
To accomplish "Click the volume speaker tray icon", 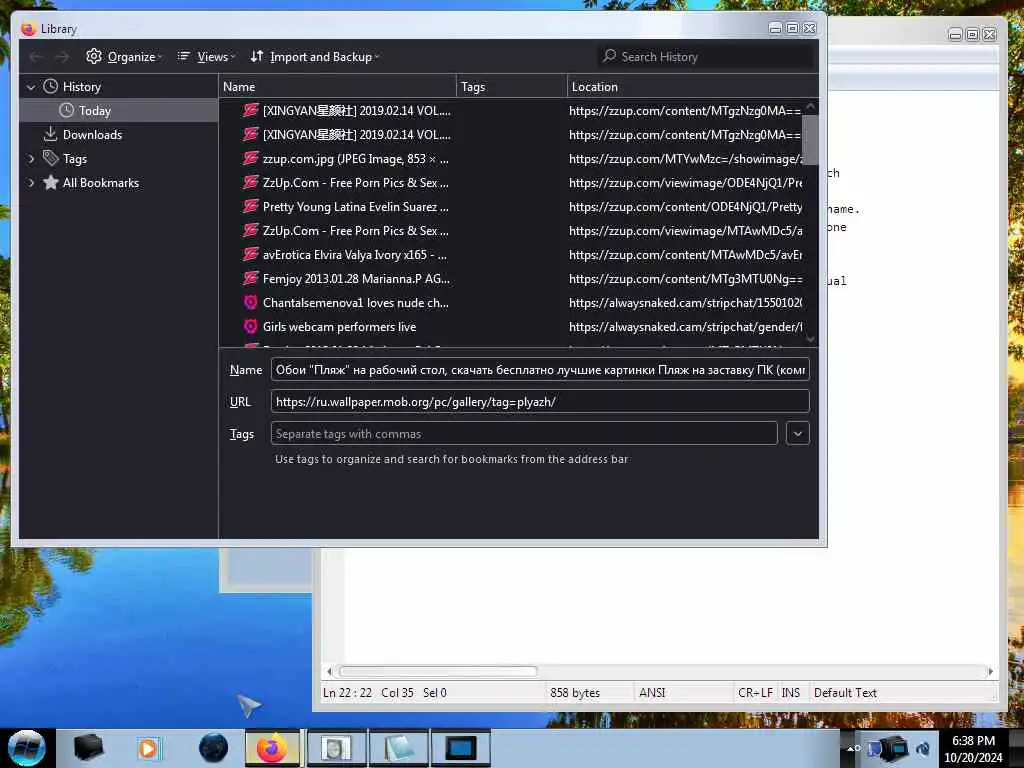I will (922, 749).
